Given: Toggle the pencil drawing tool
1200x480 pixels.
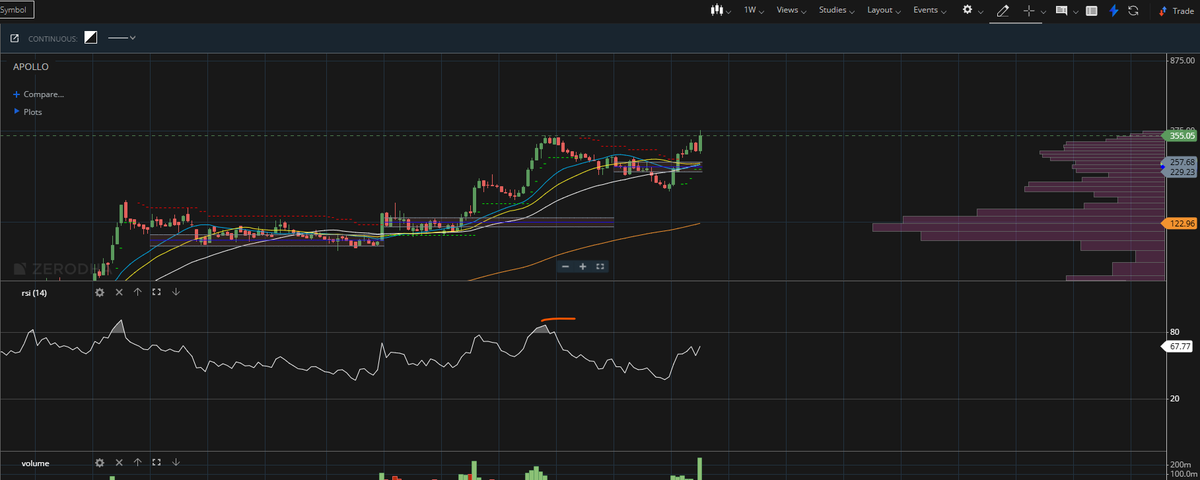Looking at the screenshot, I should (x=1003, y=10).
